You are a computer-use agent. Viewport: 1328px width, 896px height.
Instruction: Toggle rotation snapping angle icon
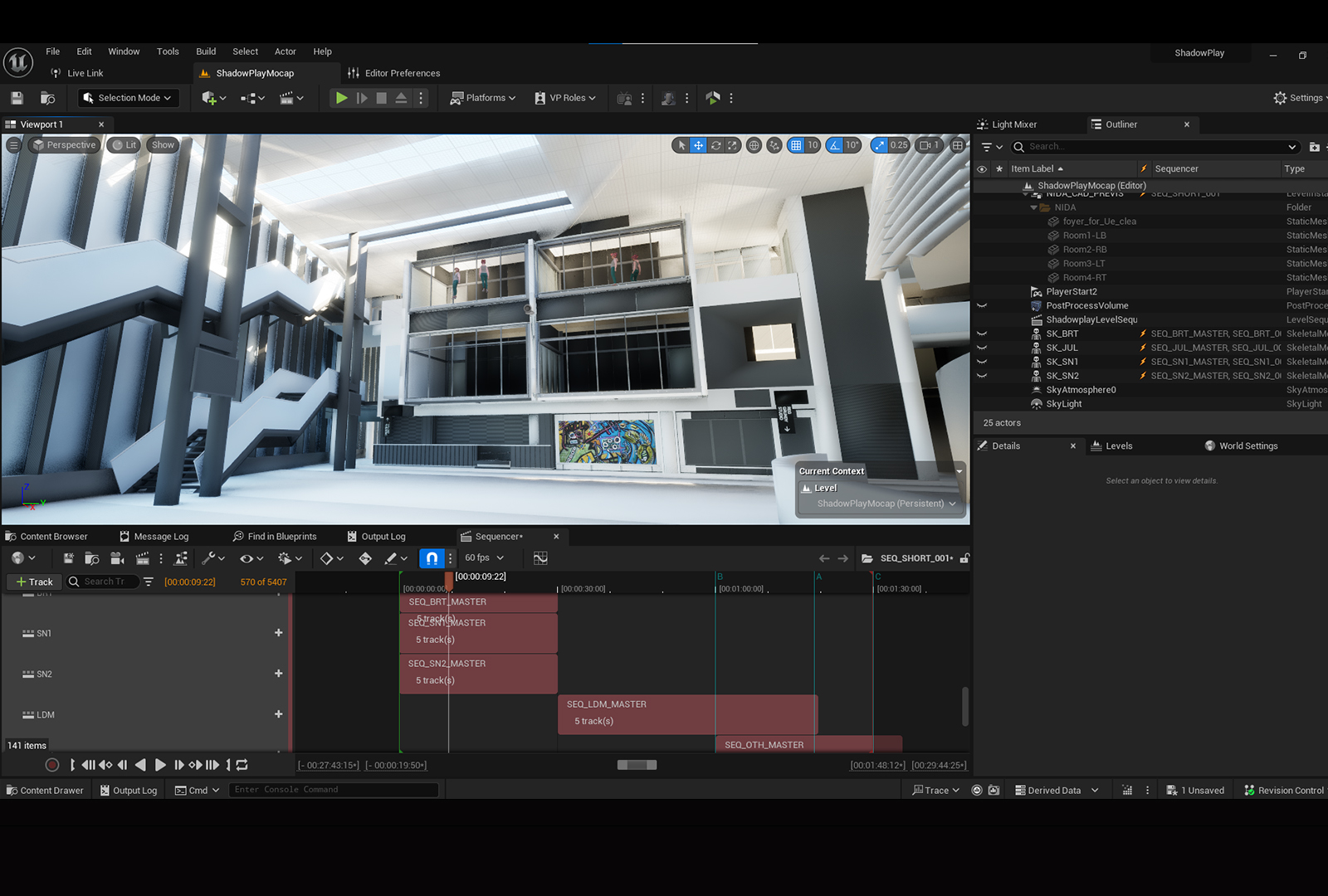point(835,145)
